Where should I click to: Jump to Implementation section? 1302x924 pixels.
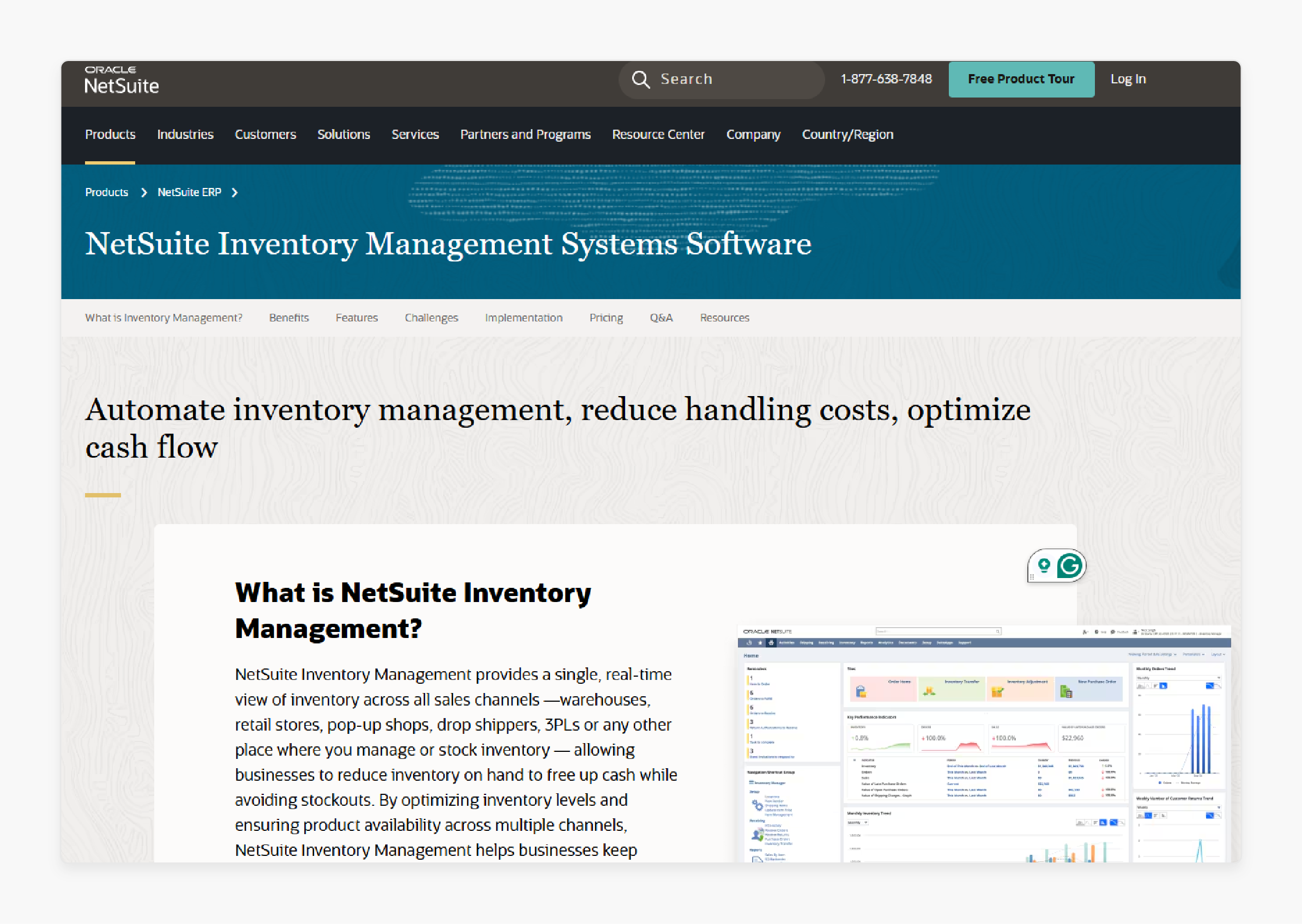coord(524,318)
